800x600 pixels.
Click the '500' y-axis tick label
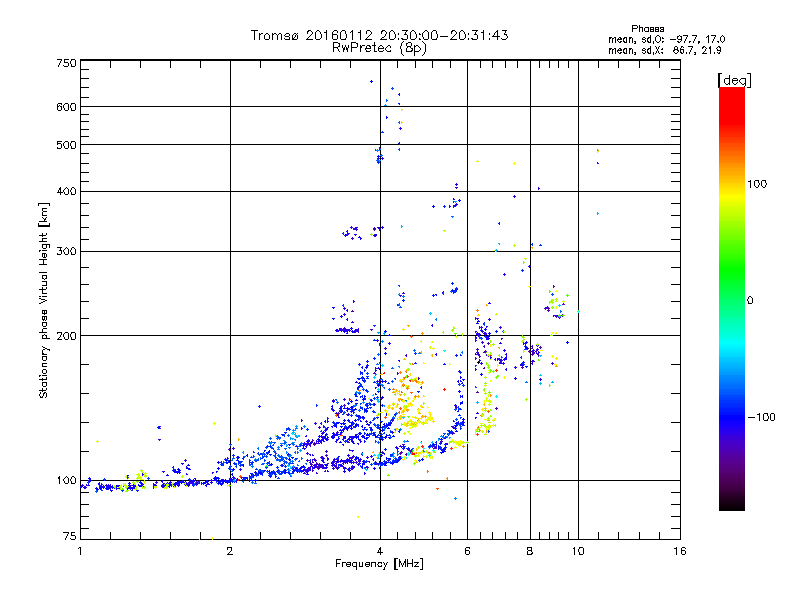click(66, 145)
